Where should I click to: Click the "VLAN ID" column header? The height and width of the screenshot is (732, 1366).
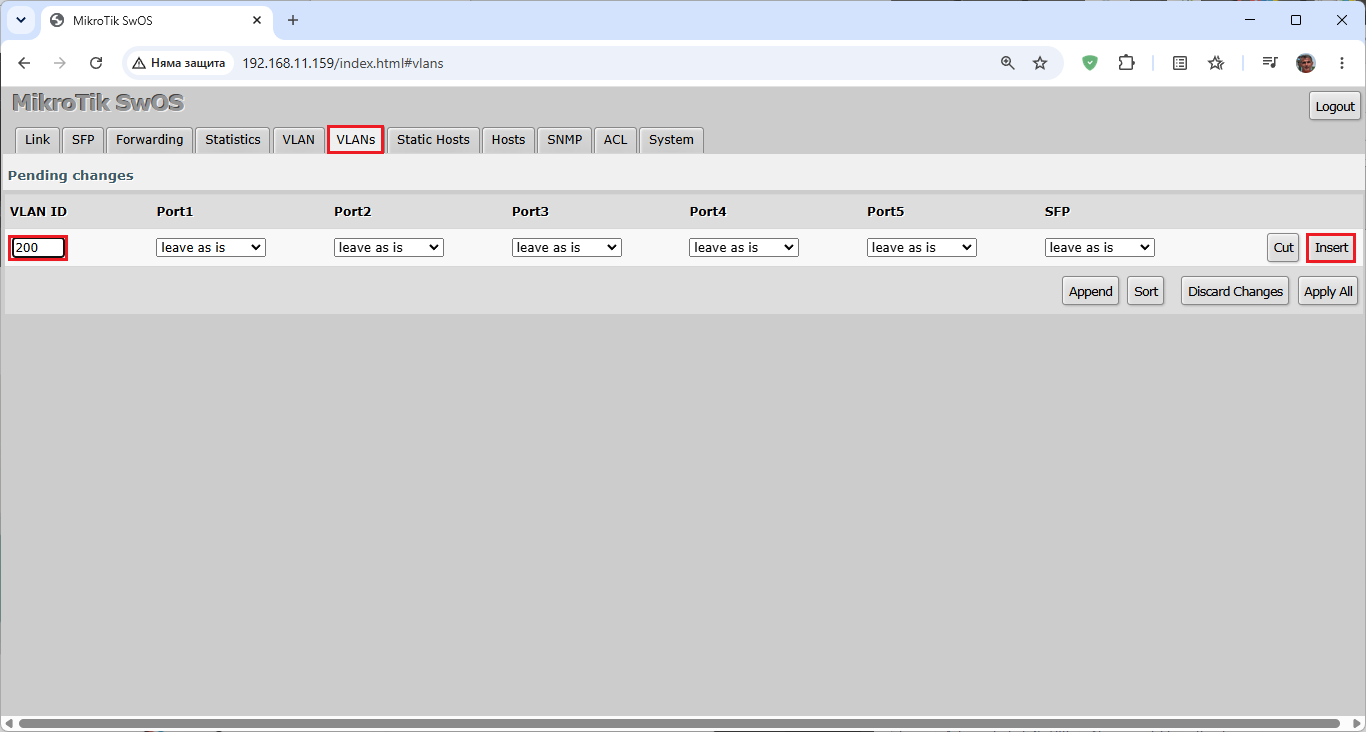38,211
